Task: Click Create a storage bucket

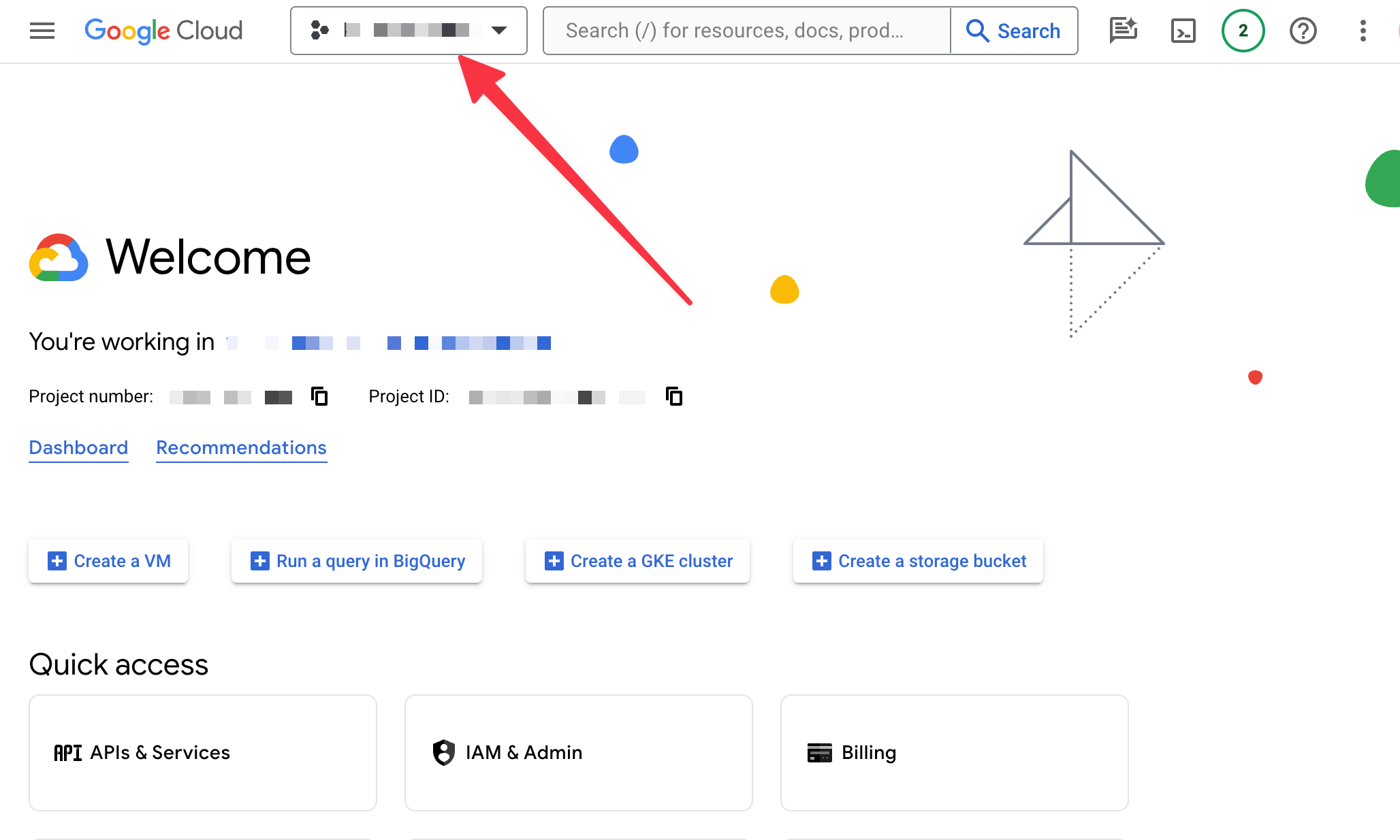Action: 918,561
